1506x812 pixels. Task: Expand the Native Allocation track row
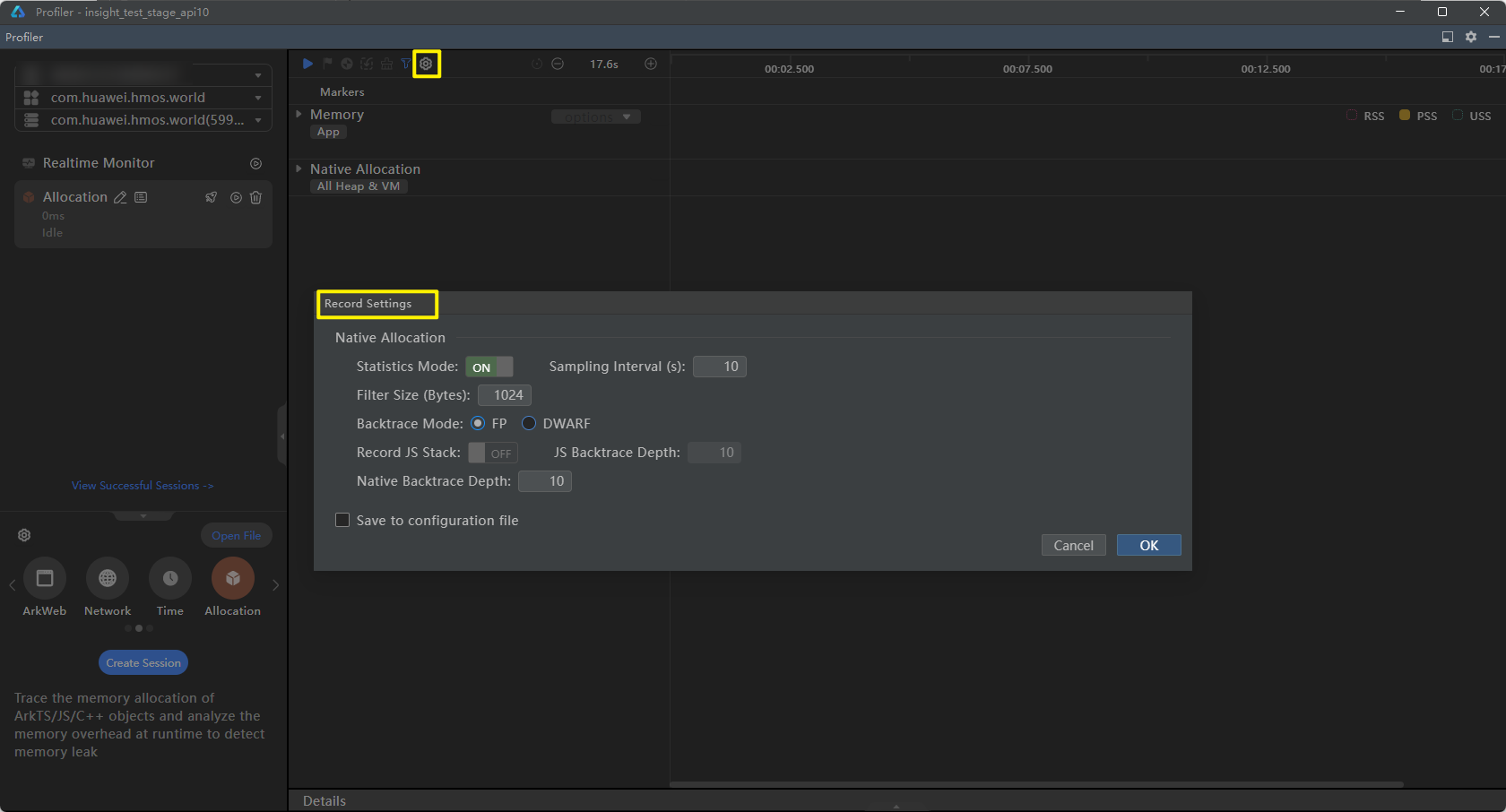pyautogui.click(x=299, y=168)
